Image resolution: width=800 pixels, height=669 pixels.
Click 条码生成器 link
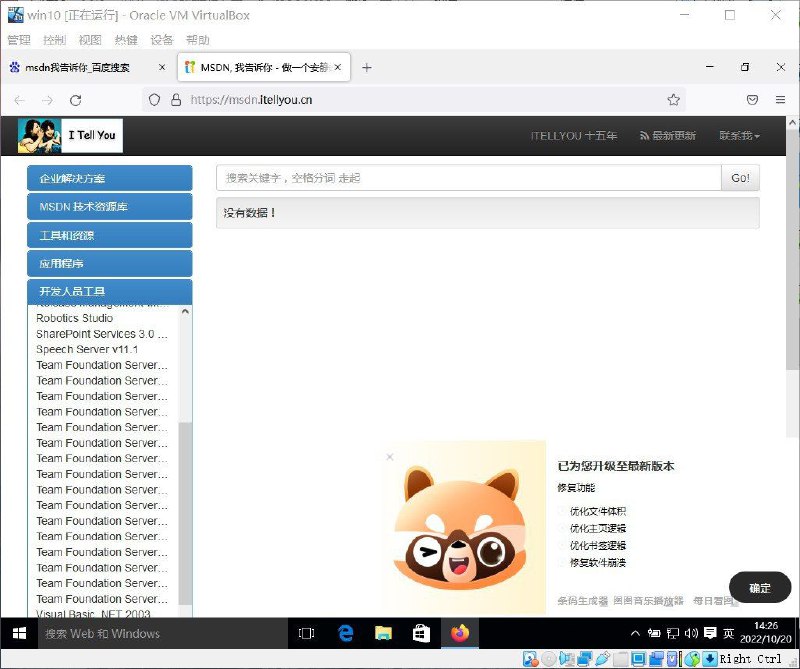click(582, 601)
